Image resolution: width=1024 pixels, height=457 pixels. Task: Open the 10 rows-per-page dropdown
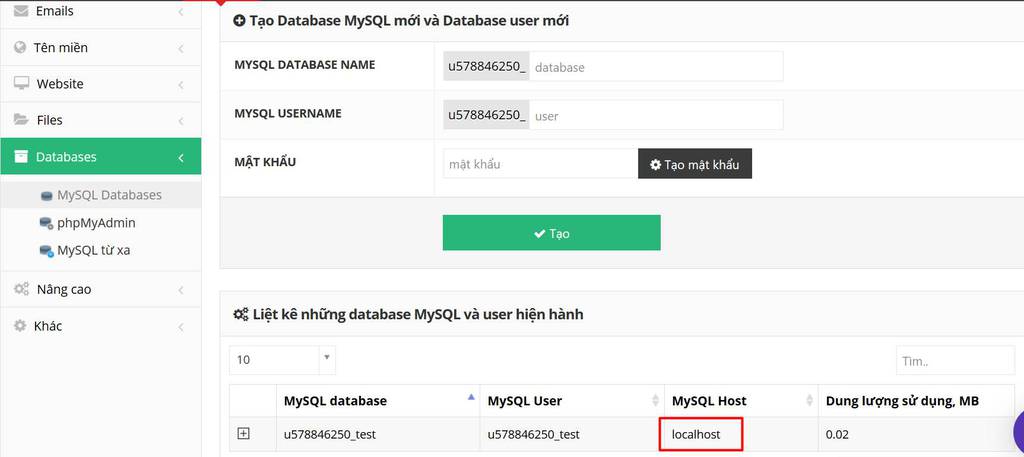coord(282,360)
